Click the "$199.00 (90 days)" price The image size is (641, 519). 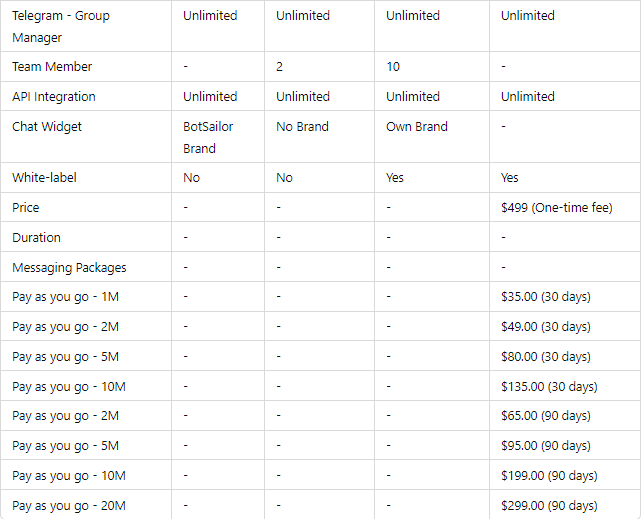[549, 476]
